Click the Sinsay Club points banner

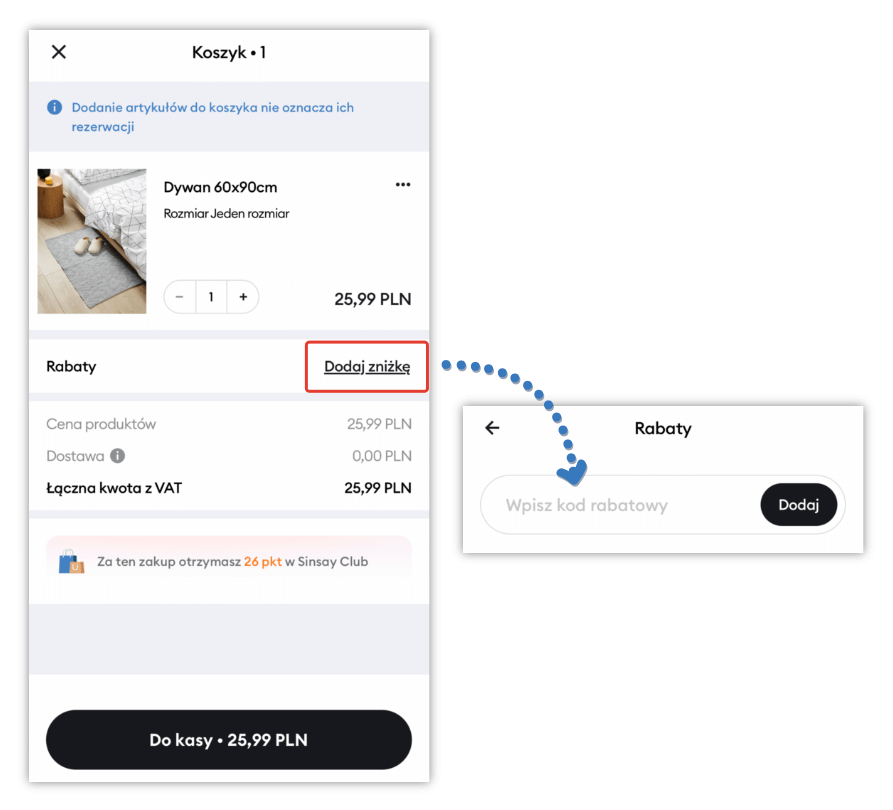click(229, 562)
